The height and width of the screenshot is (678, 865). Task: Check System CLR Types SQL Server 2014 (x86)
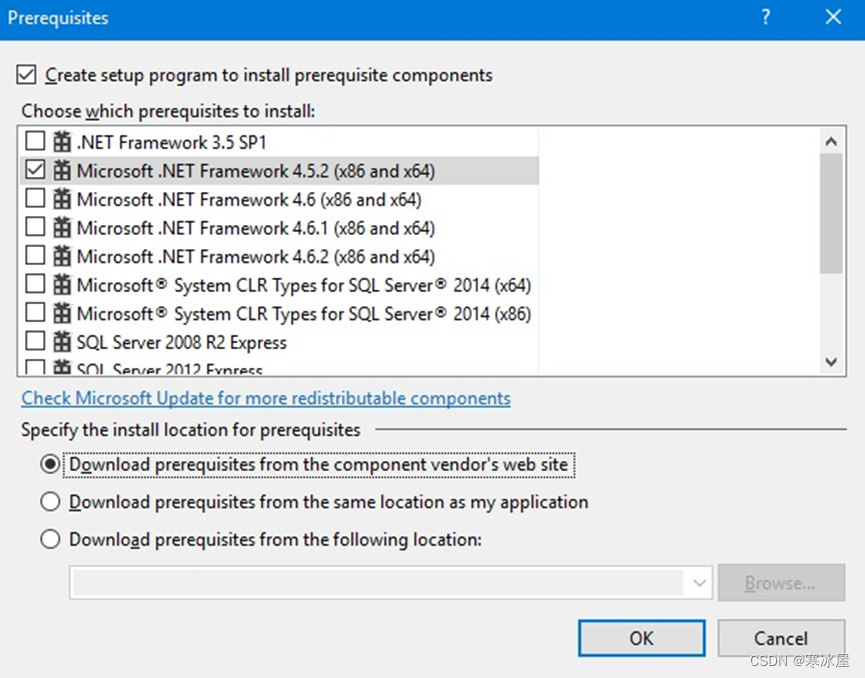coord(35,313)
